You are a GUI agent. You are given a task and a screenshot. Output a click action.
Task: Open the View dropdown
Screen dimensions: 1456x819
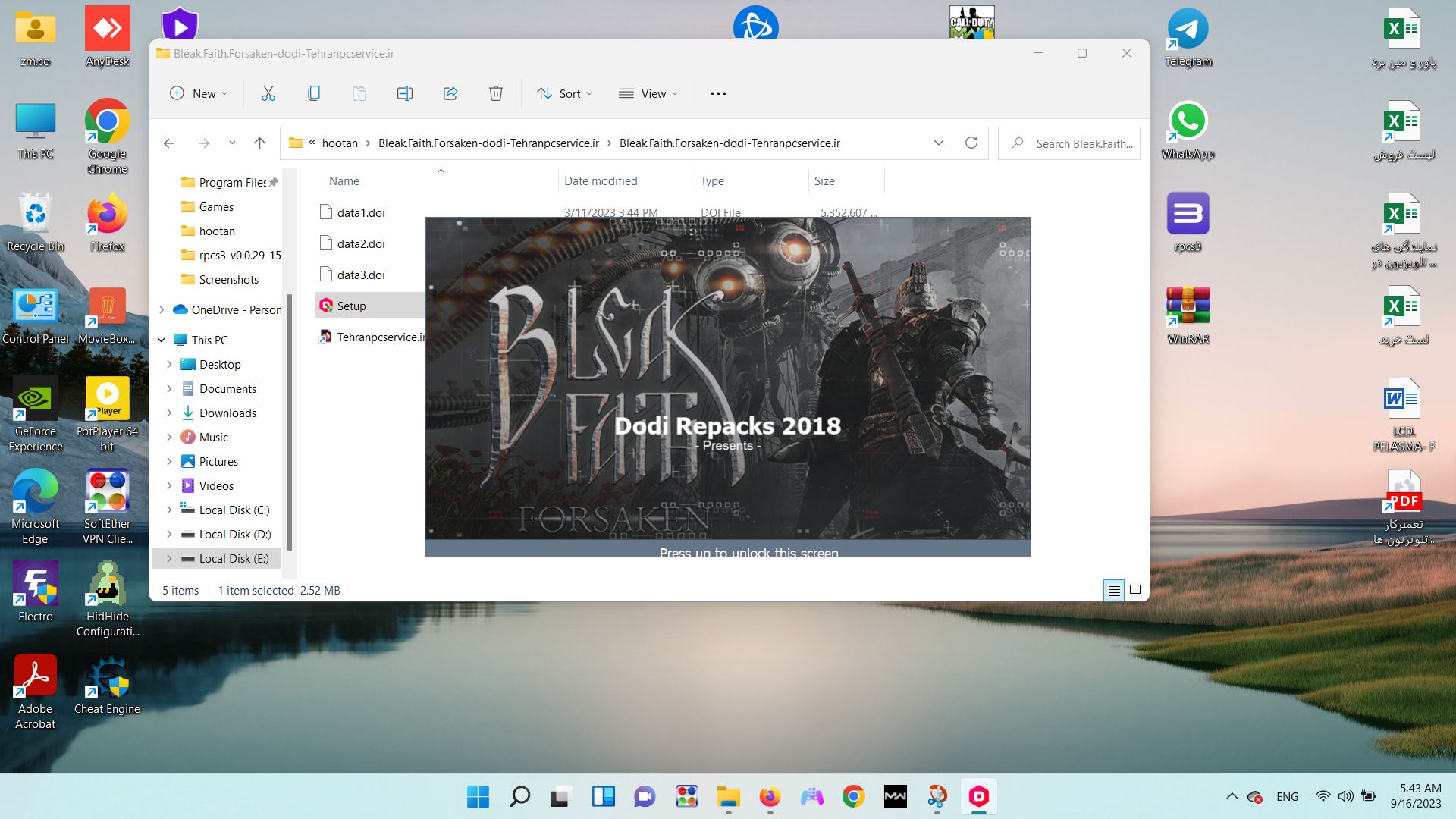648,93
